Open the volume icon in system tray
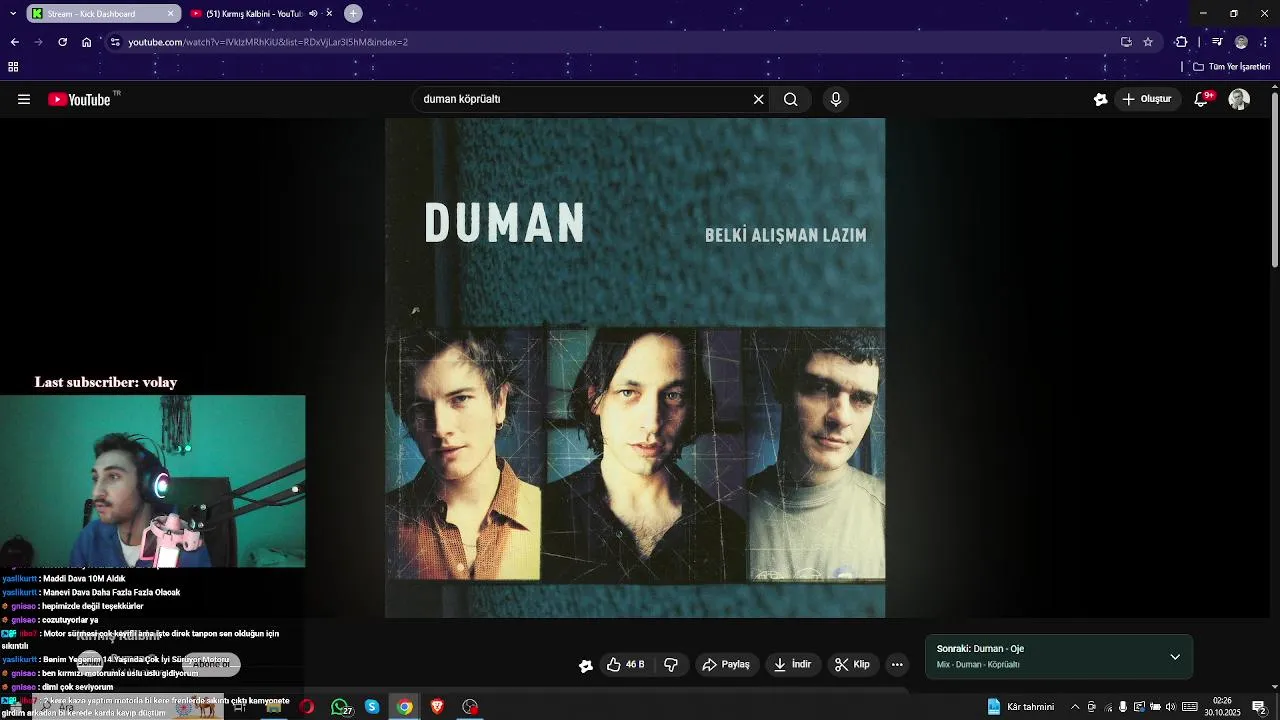This screenshot has height=720, width=1280. pos(1170,707)
